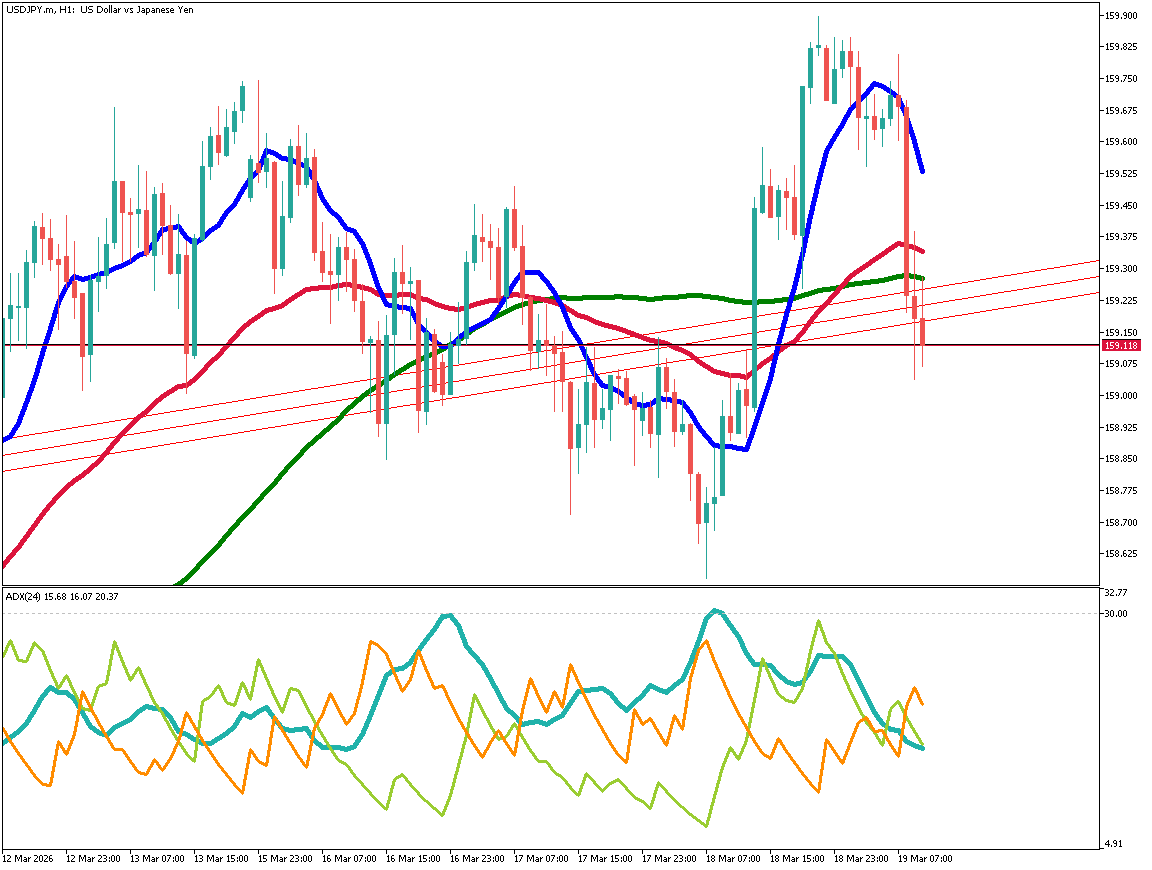Click the 158.625 price axis label
Viewport: 1152px width, 870px height.
1121,553
